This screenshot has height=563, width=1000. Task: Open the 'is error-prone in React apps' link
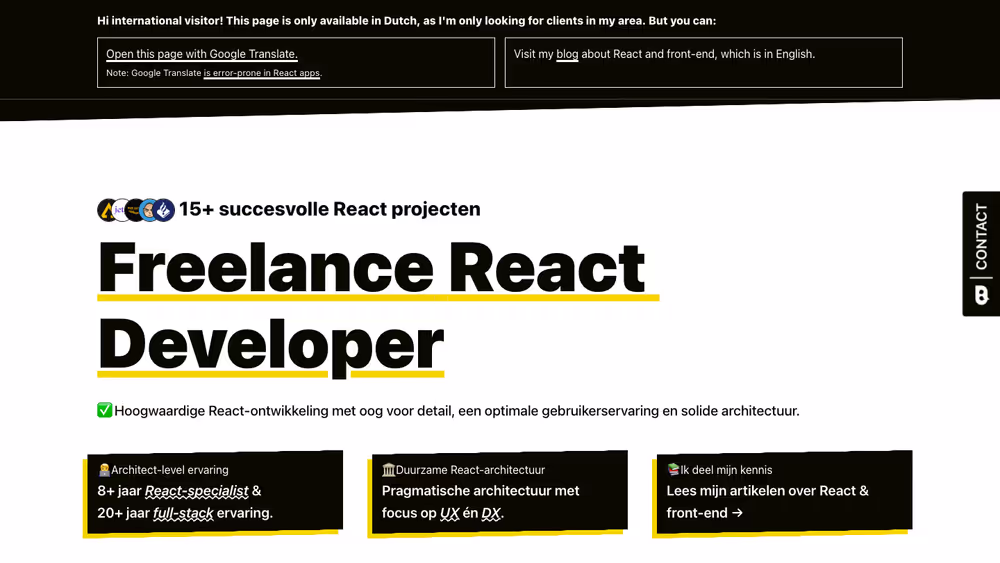pos(261,73)
